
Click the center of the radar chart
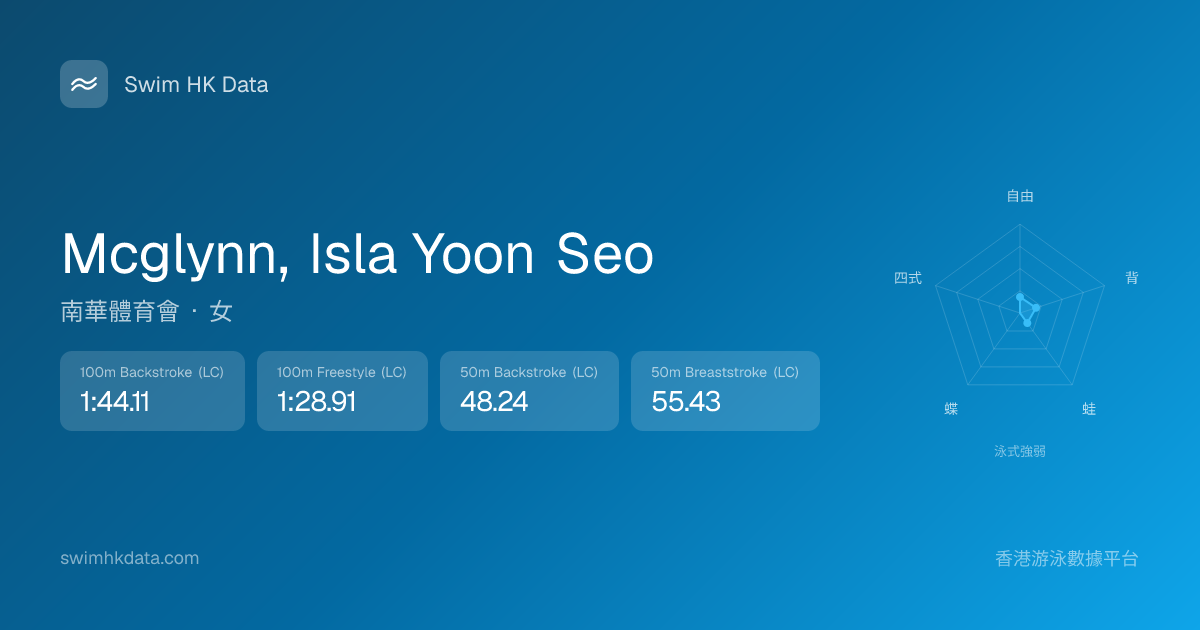click(x=1020, y=312)
